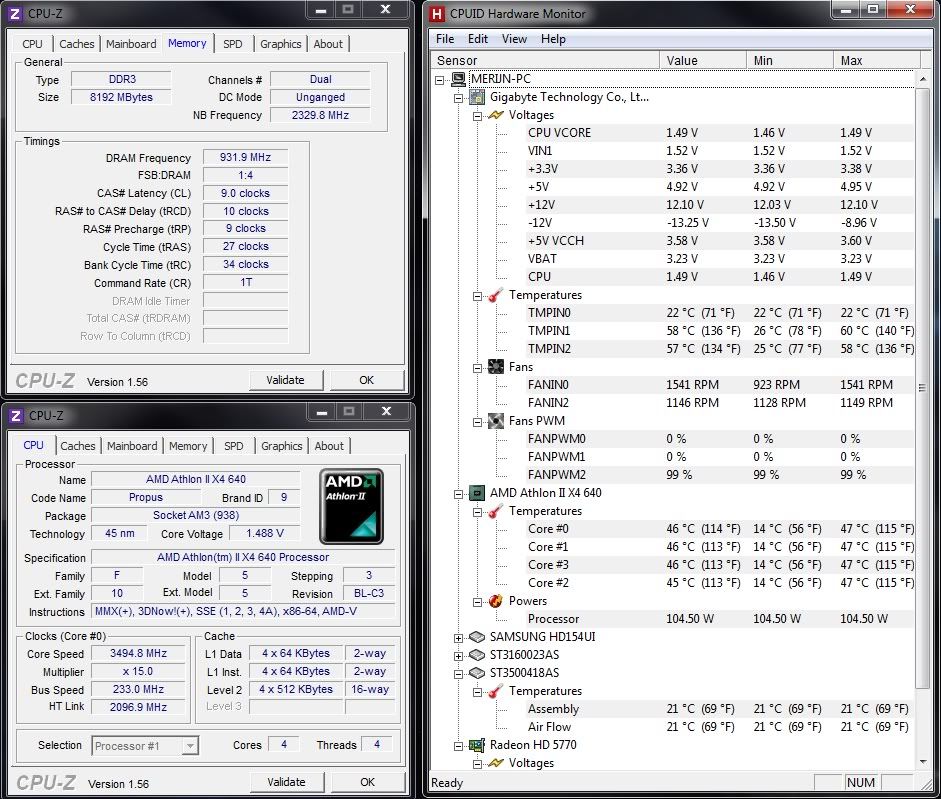Open Mainboard tab in upper CPU-Z window
The height and width of the screenshot is (799, 941).
131,44
